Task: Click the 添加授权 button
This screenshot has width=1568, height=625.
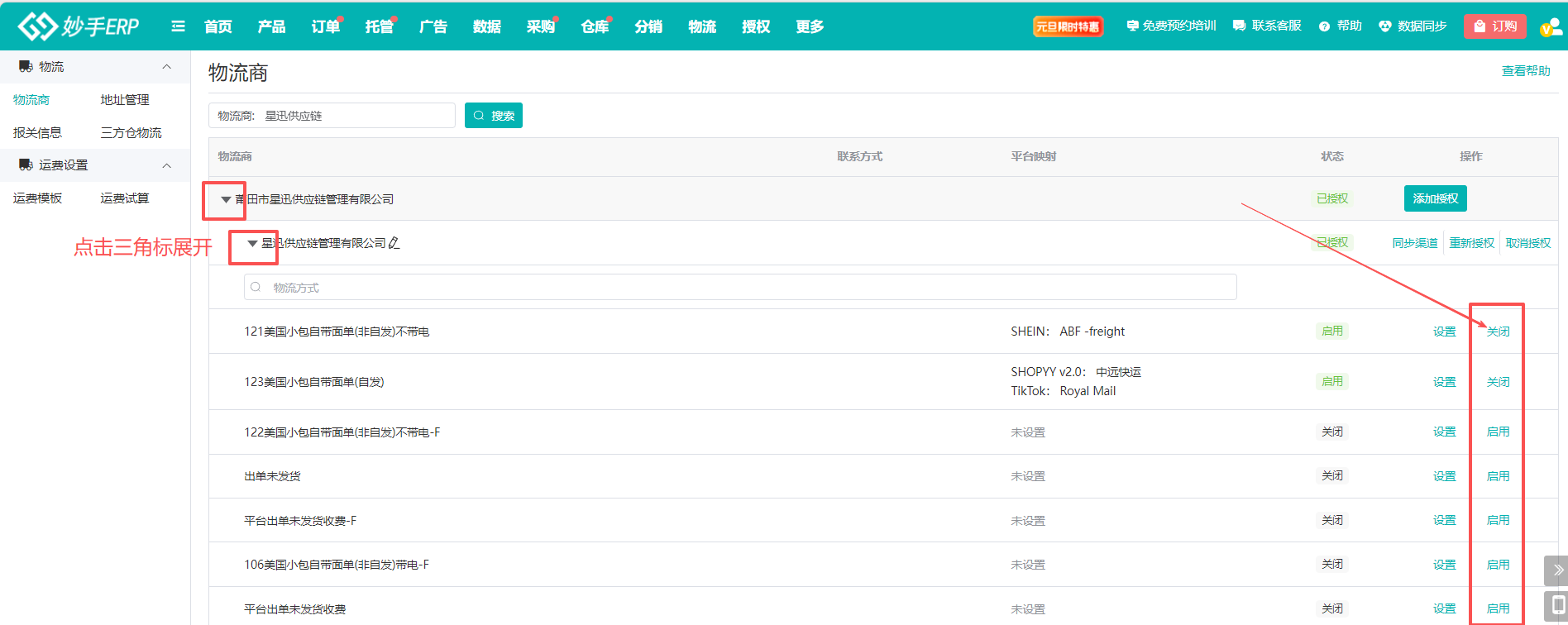Action: tap(1435, 198)
